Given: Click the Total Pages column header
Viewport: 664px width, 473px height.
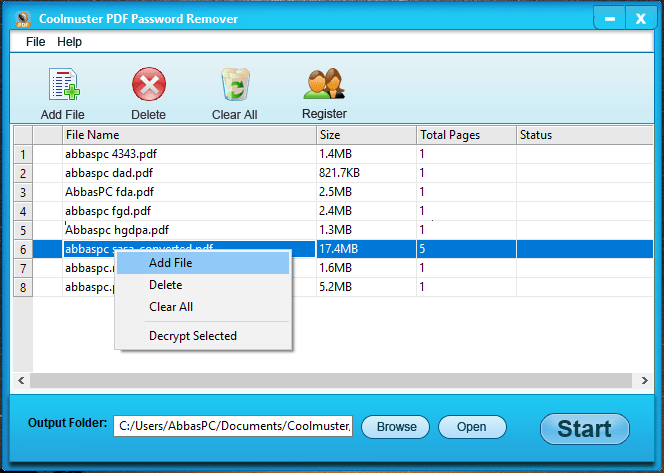Looking at the screenshot, I should click(466, 135).
